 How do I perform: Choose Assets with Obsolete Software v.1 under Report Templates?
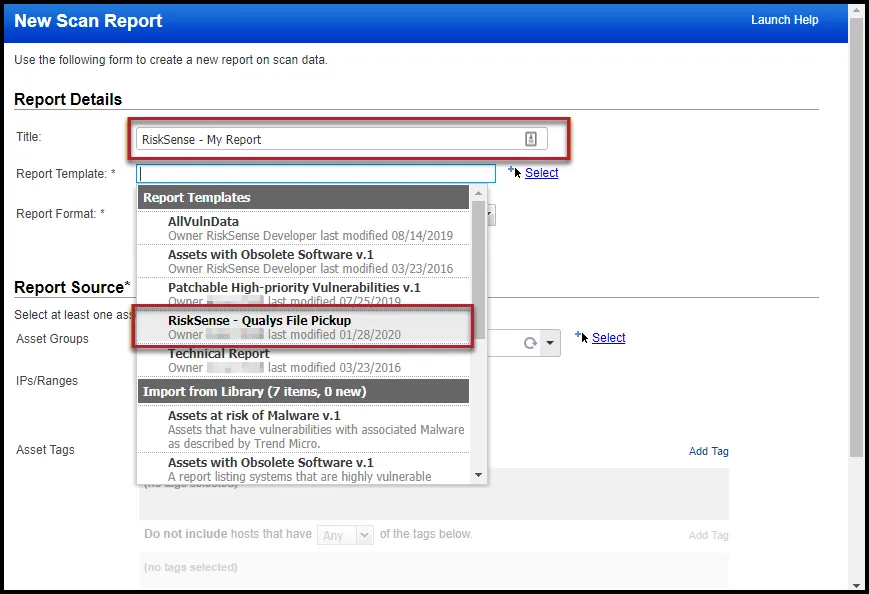tap(303, 261)
